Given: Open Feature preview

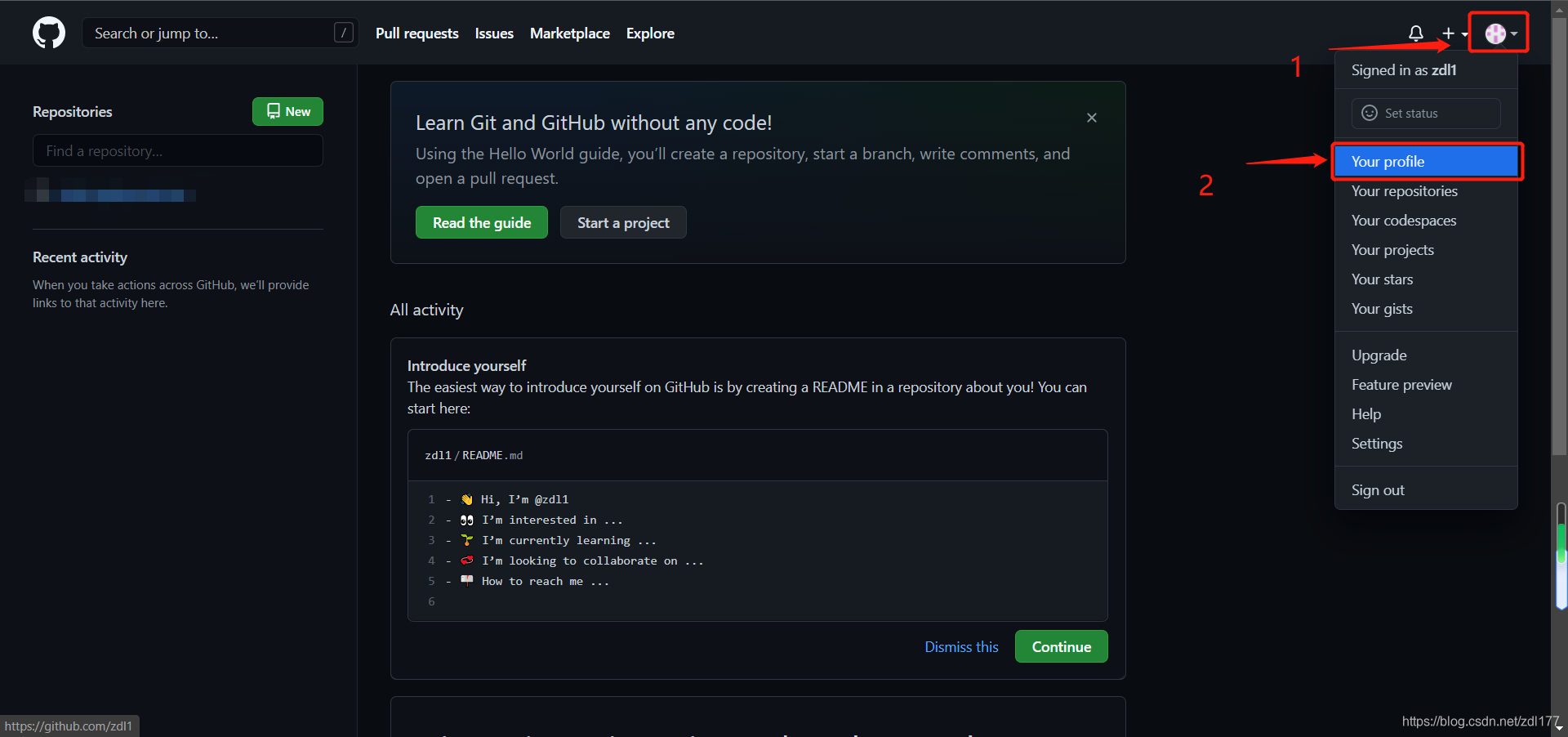Looking at the screenshot, I should 1426,385.
